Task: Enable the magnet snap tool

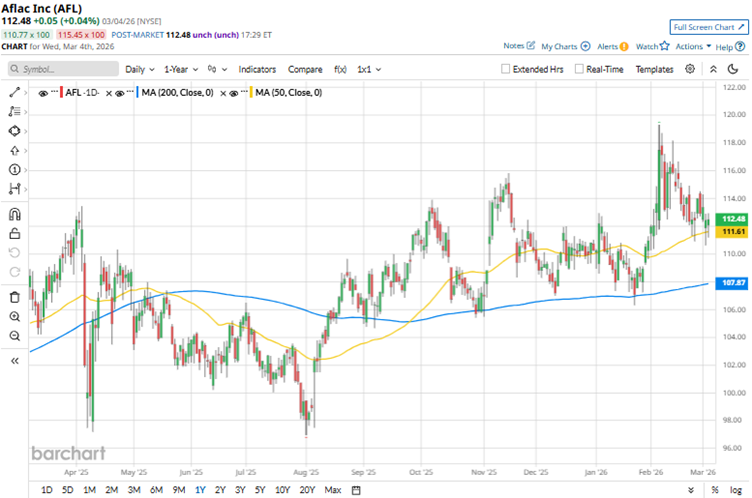Action: (x=14, y=213)
